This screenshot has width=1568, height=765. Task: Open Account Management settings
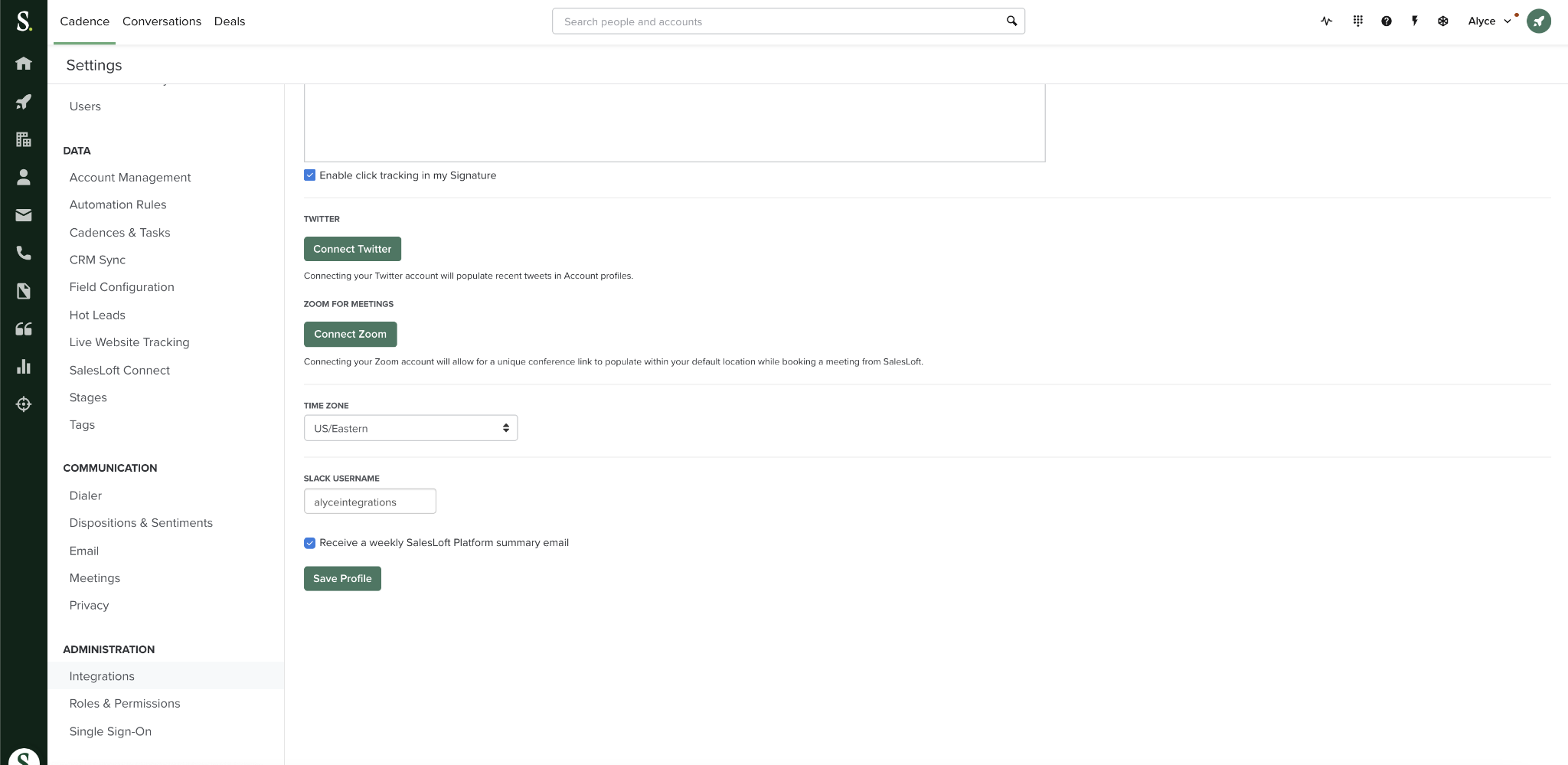130,178
